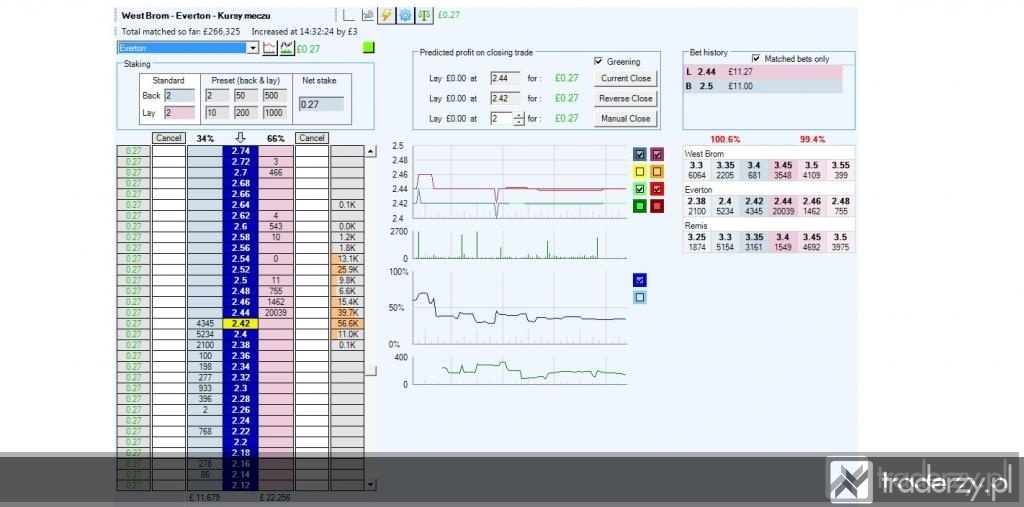Click Remis back price 3.35
1024x507 pixels.
click(754, 242)
